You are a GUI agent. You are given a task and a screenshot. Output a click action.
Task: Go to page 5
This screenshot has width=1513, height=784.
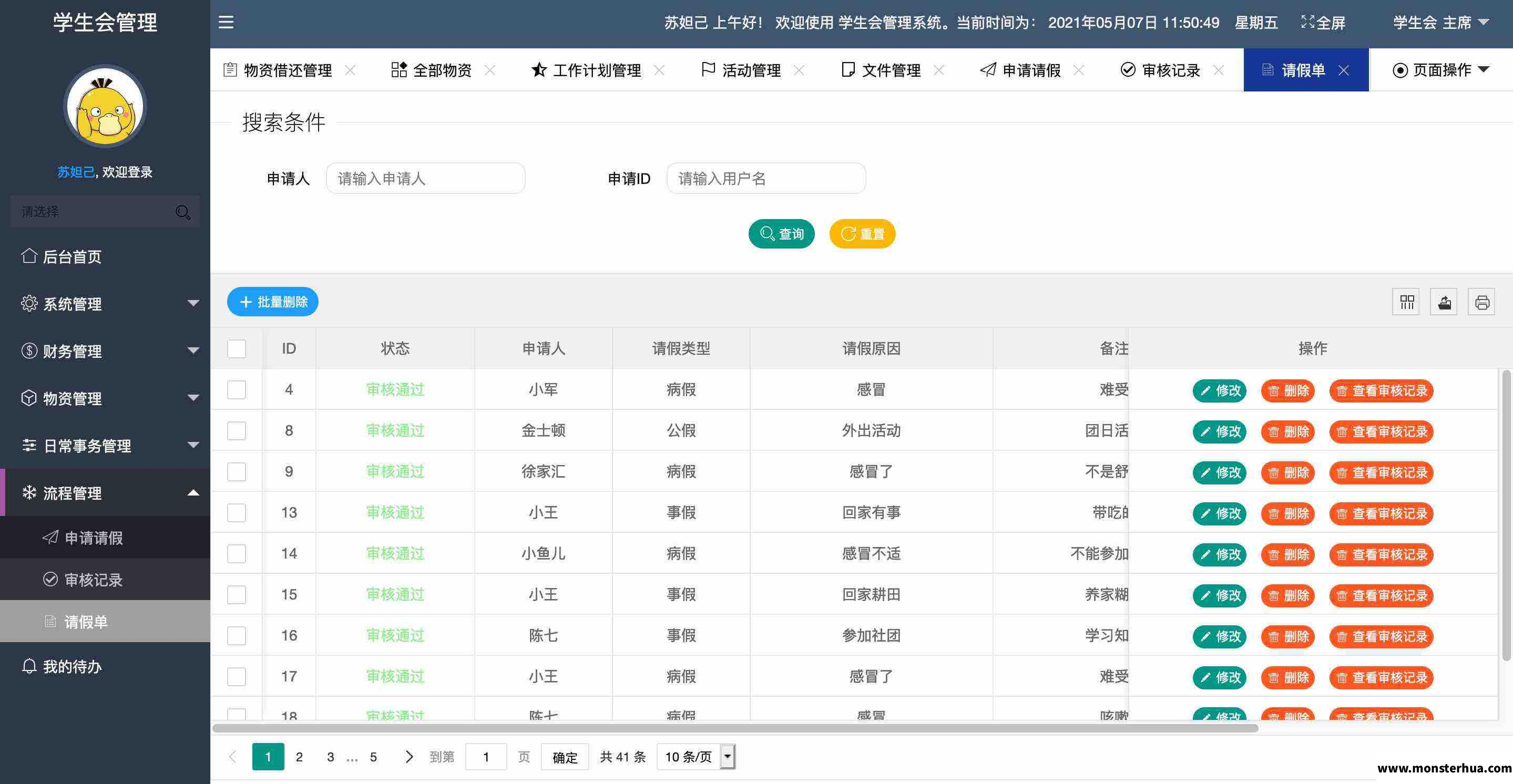[373, 756]
